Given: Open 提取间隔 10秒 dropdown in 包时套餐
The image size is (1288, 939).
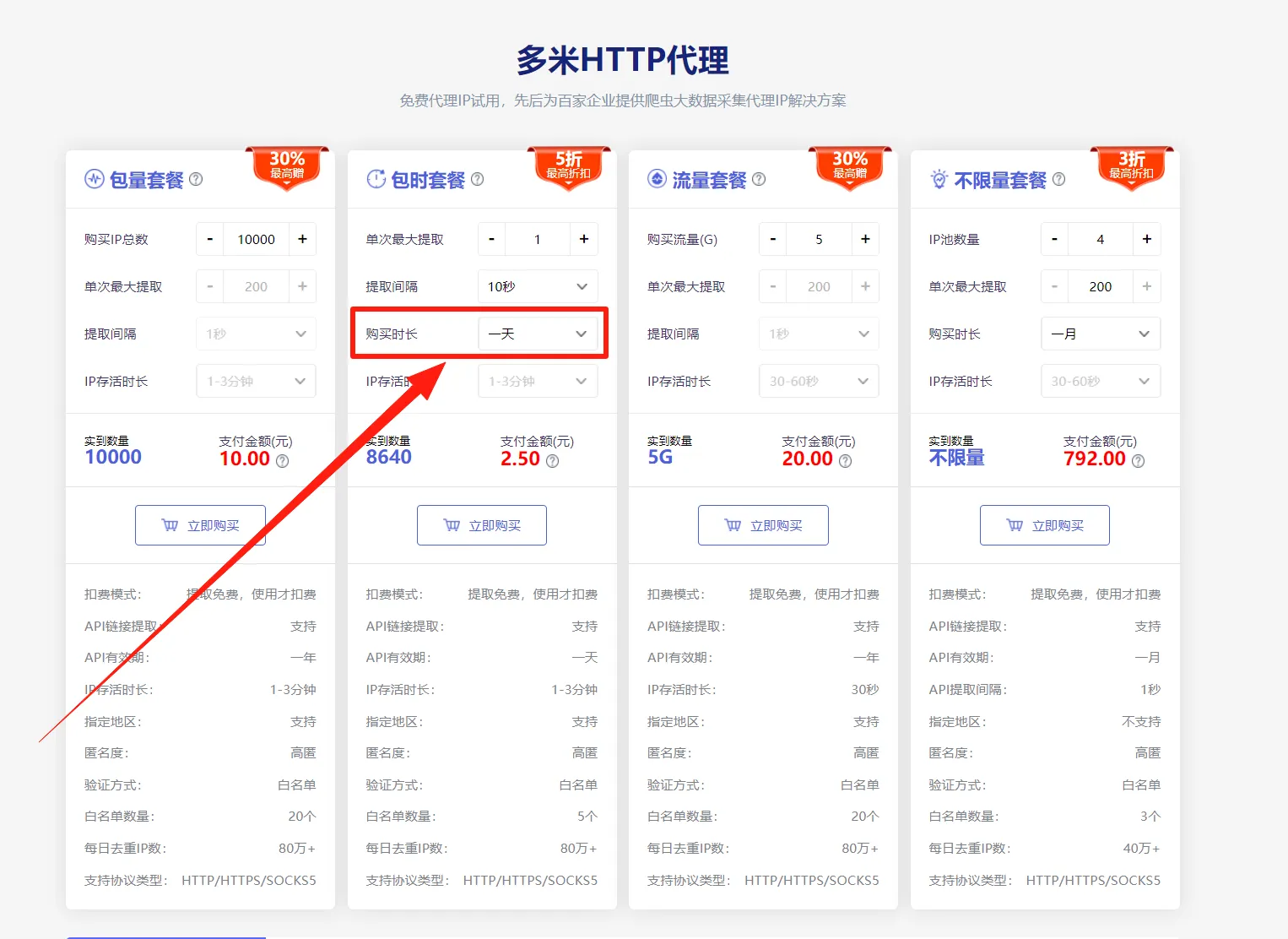Looking at the screenshot, I should pos(538,286).
